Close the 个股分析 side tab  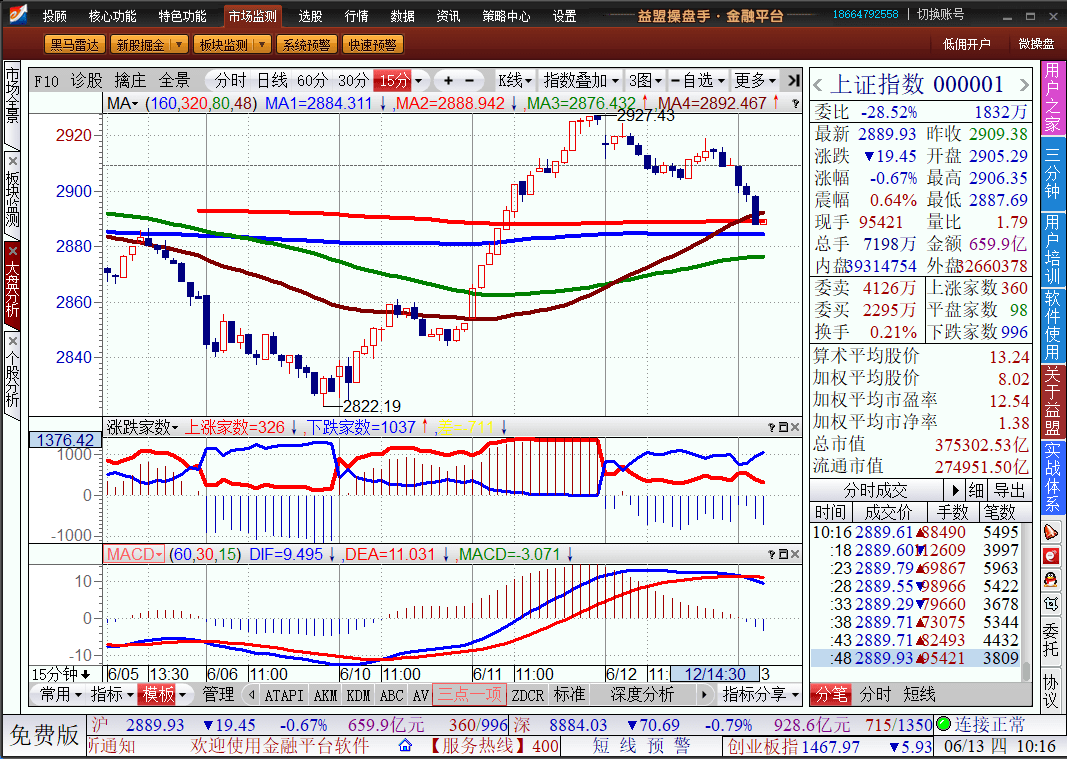pyautogui.click(x=12, y=340)
